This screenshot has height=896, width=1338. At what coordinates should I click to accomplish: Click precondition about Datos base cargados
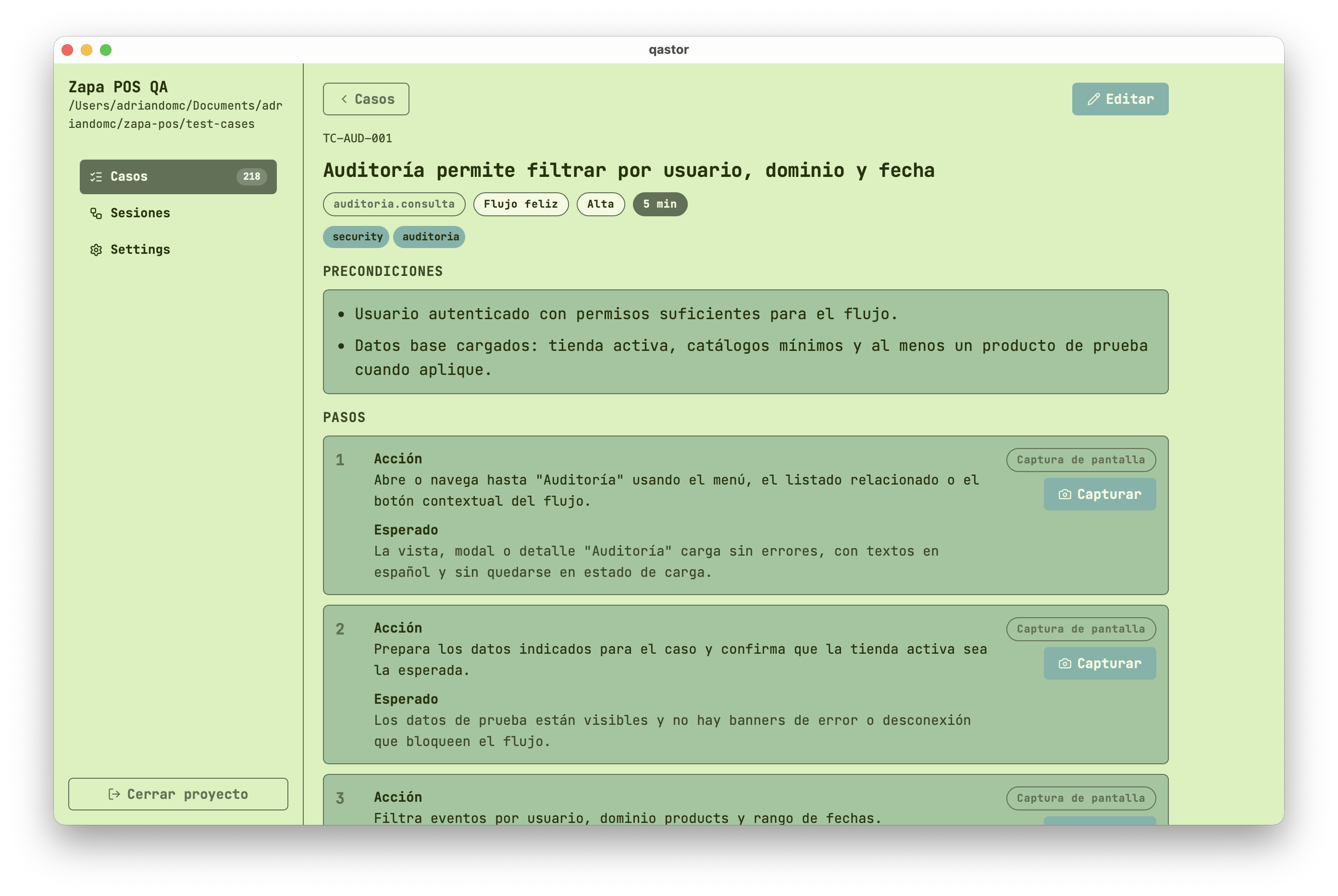point(751,358)
